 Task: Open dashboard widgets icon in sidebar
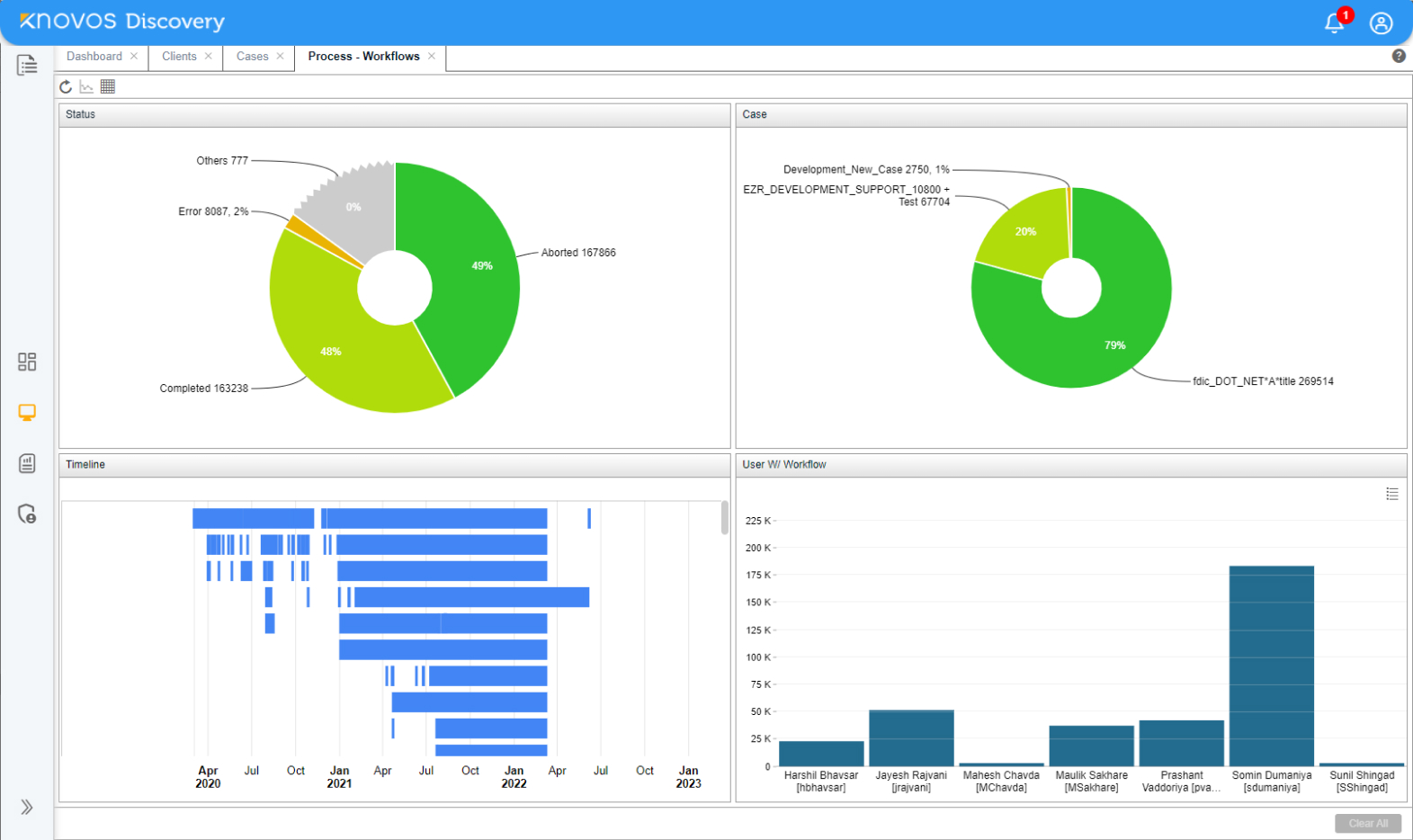(27, 362)
